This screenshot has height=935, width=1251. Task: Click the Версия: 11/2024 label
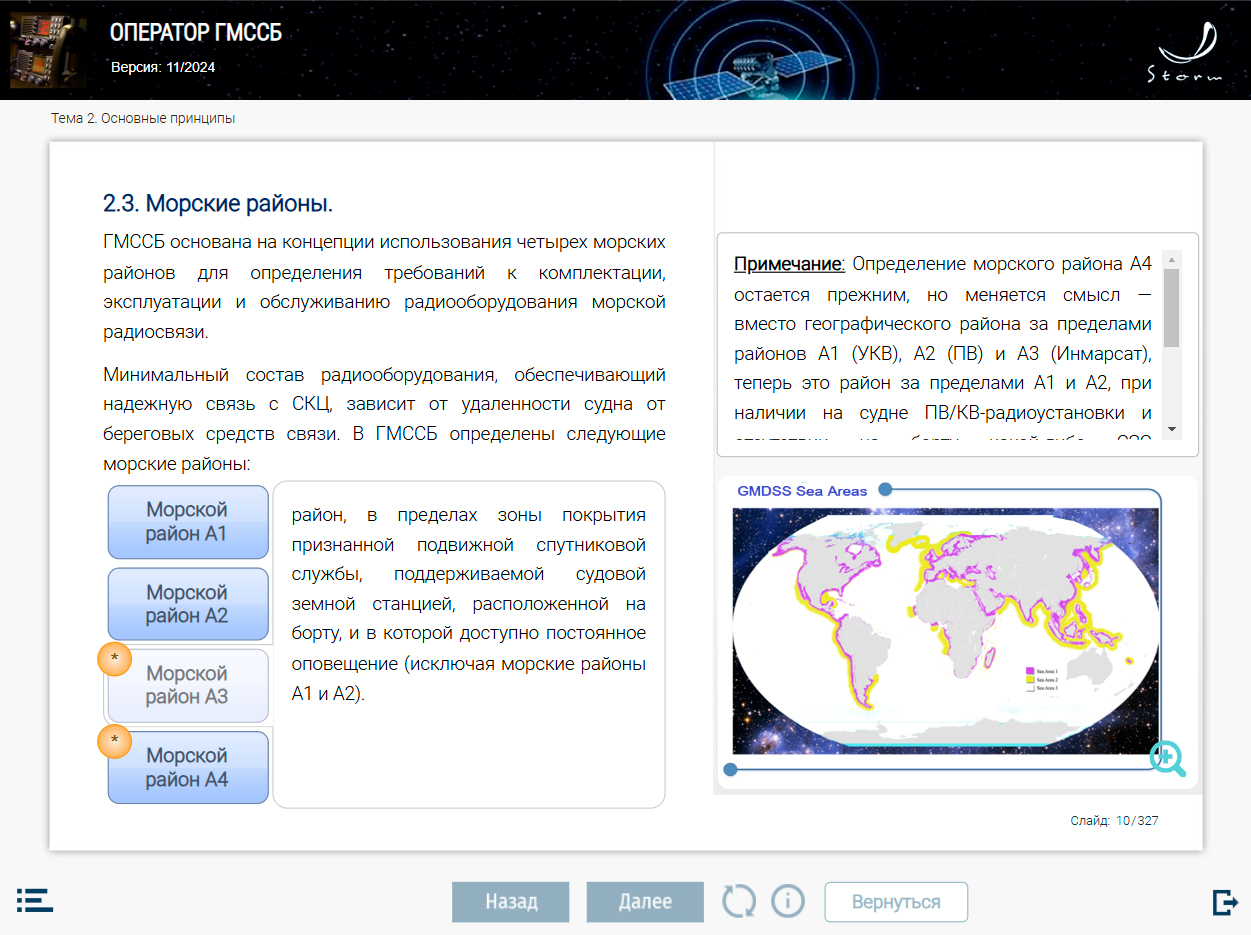click(x=163, y=68)
